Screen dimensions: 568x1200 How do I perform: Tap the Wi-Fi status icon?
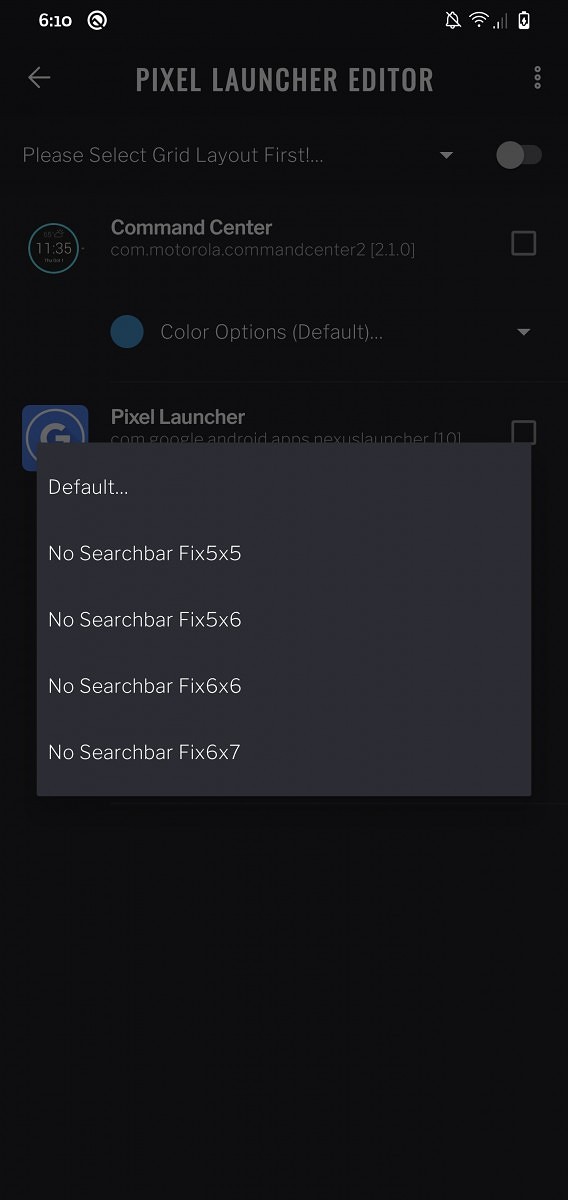coord(478,20)
